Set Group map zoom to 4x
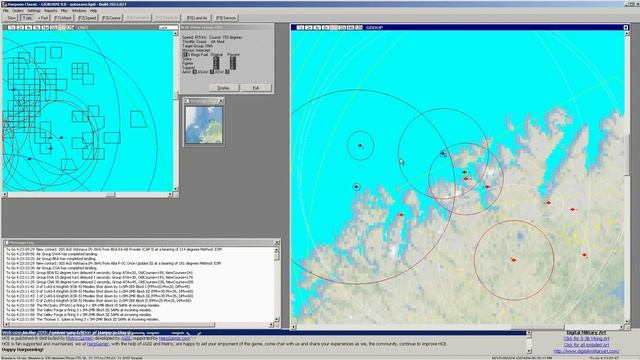This screenshot has width=640, height=360. click(317, 27)
